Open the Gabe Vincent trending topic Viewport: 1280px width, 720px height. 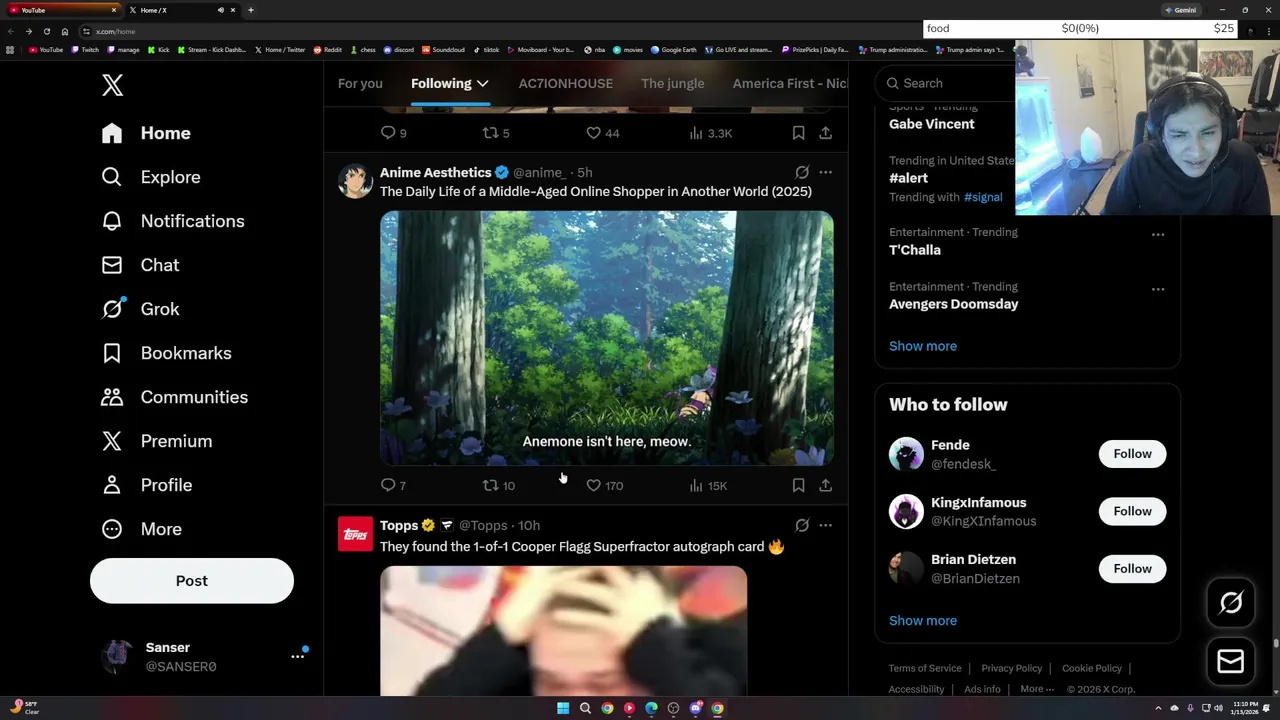coord(931,124)
